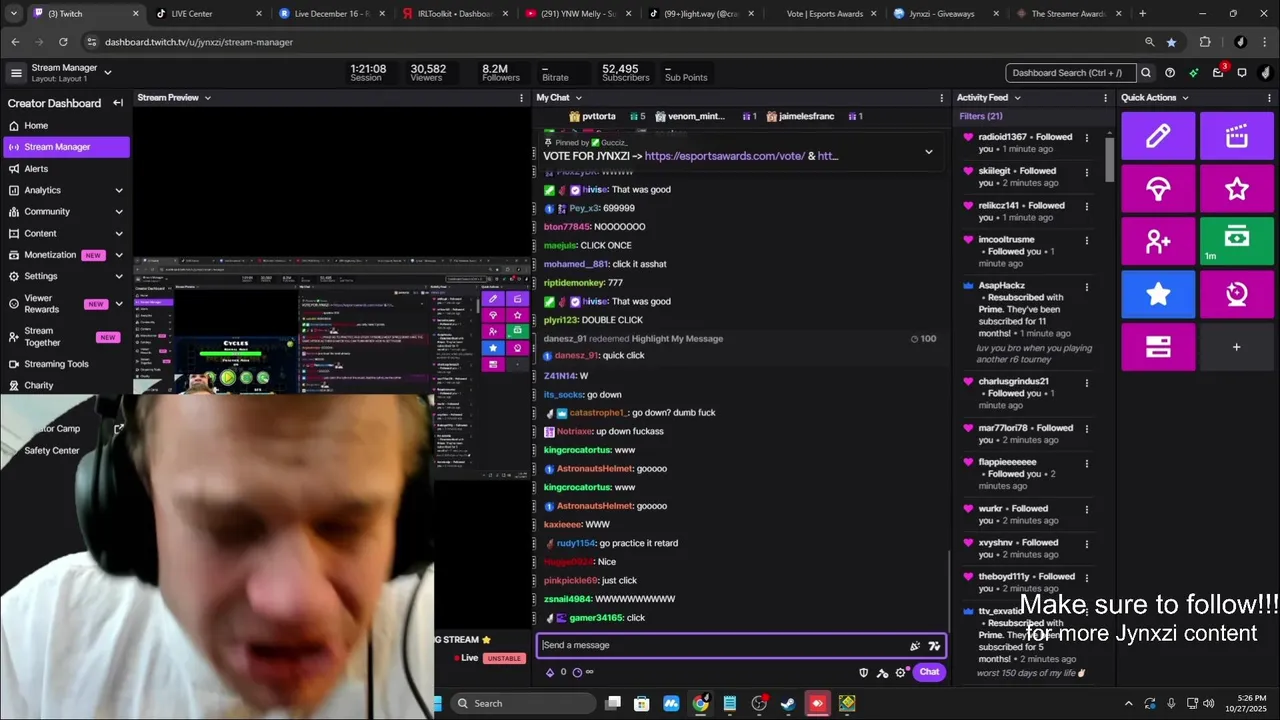This screenshot has width=1280, height=720.
Task: Click the Bits diamond icon below chat
Action: 549,672
